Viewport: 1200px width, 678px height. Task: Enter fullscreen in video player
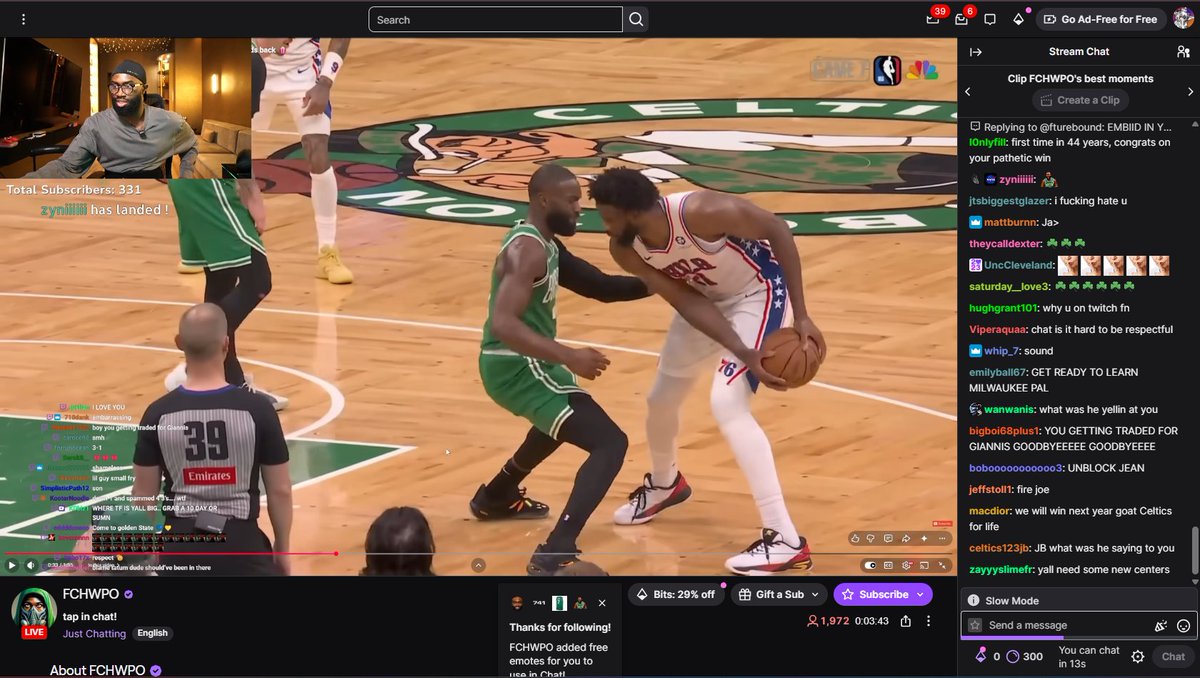click(x=942, y=565)
